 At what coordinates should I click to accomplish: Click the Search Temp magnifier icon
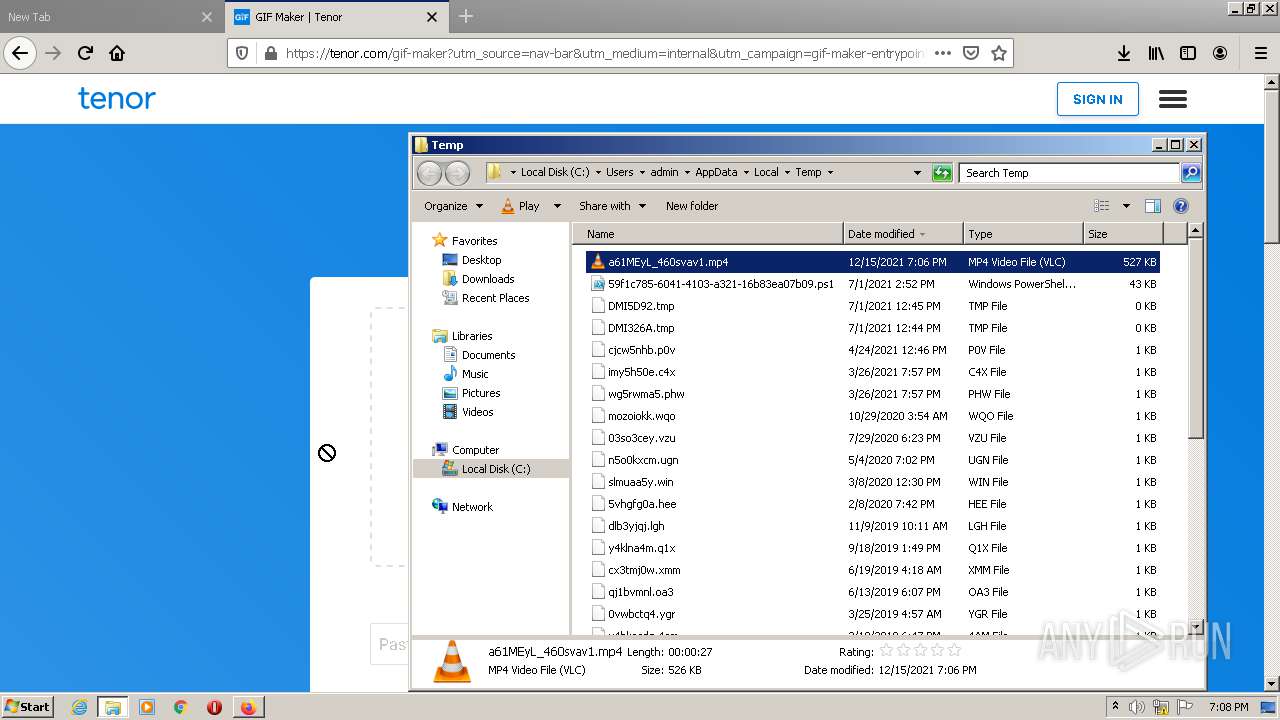click(x=1190, y=173)
